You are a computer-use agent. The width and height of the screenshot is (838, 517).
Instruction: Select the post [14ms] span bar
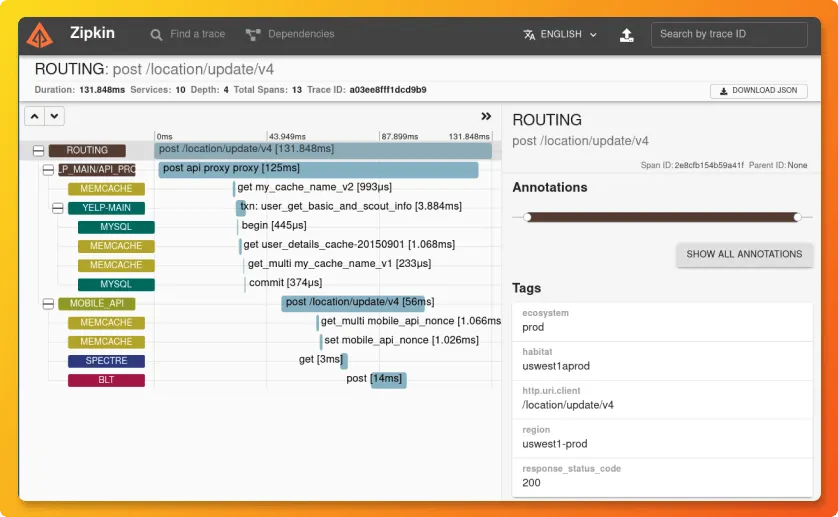tap(388, 380)
